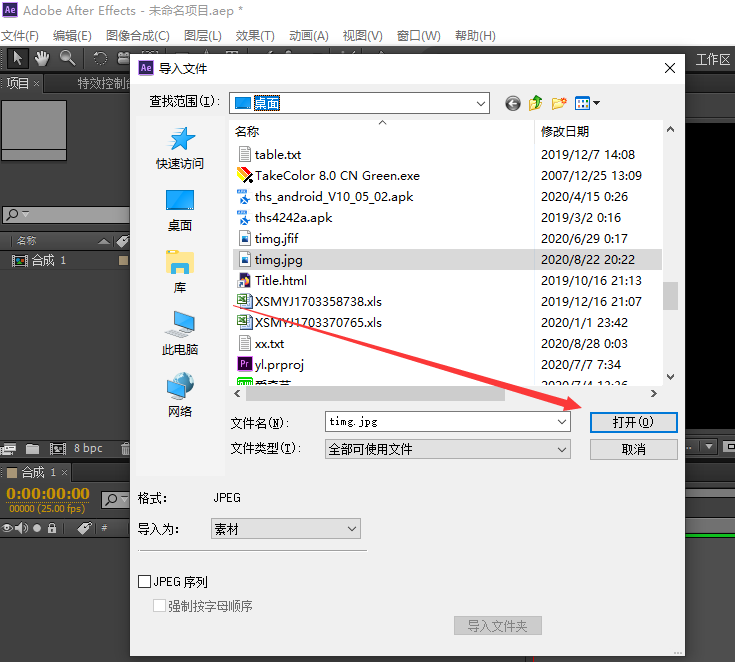This screenshot has height=662, width=735.
Task: Open Network location
Action: [180, 395]
